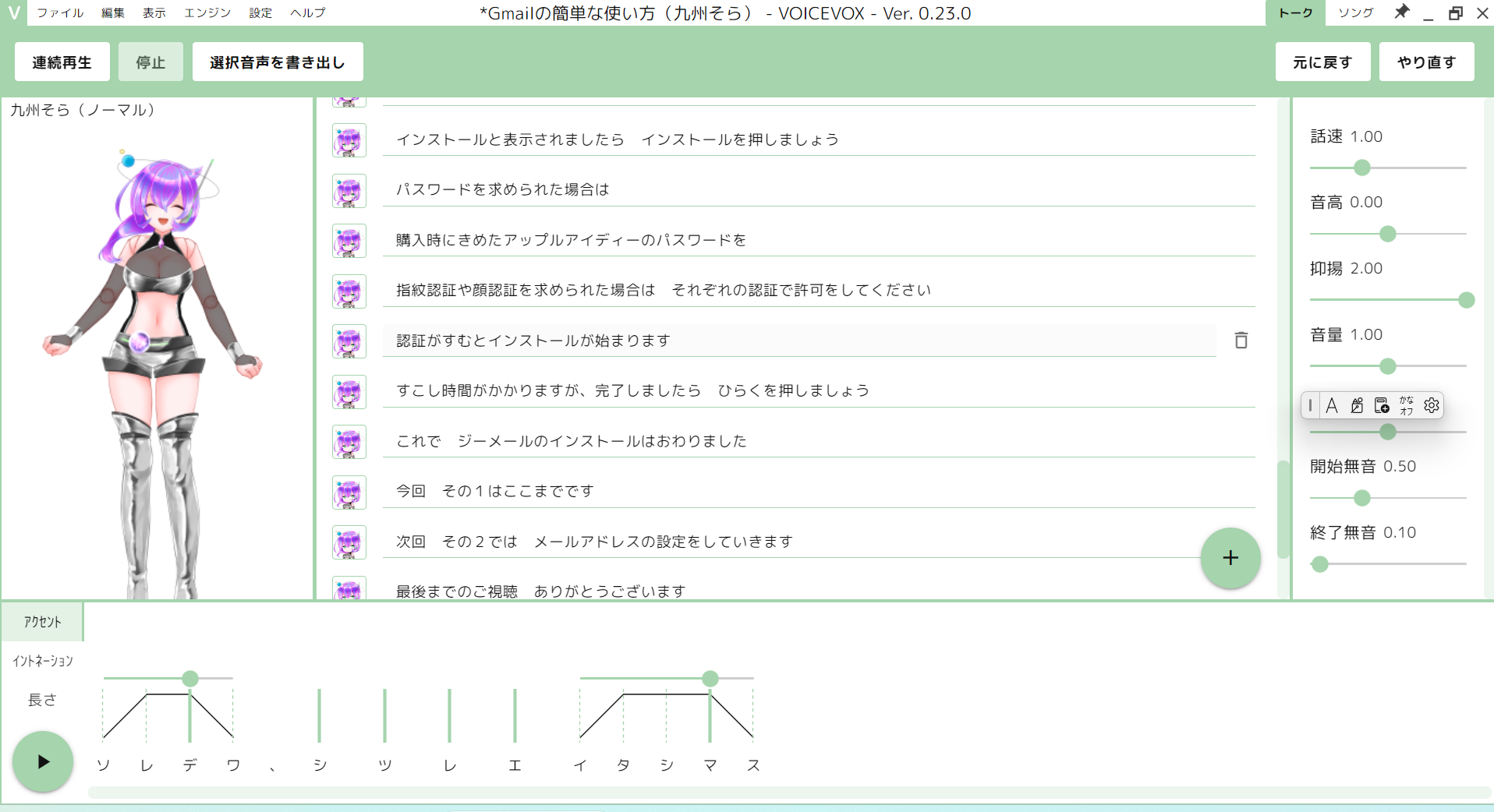1494x812 pixels.
Task: Toggle the かなオフ option in floating toolbar
Action: tap(1406, 405)
